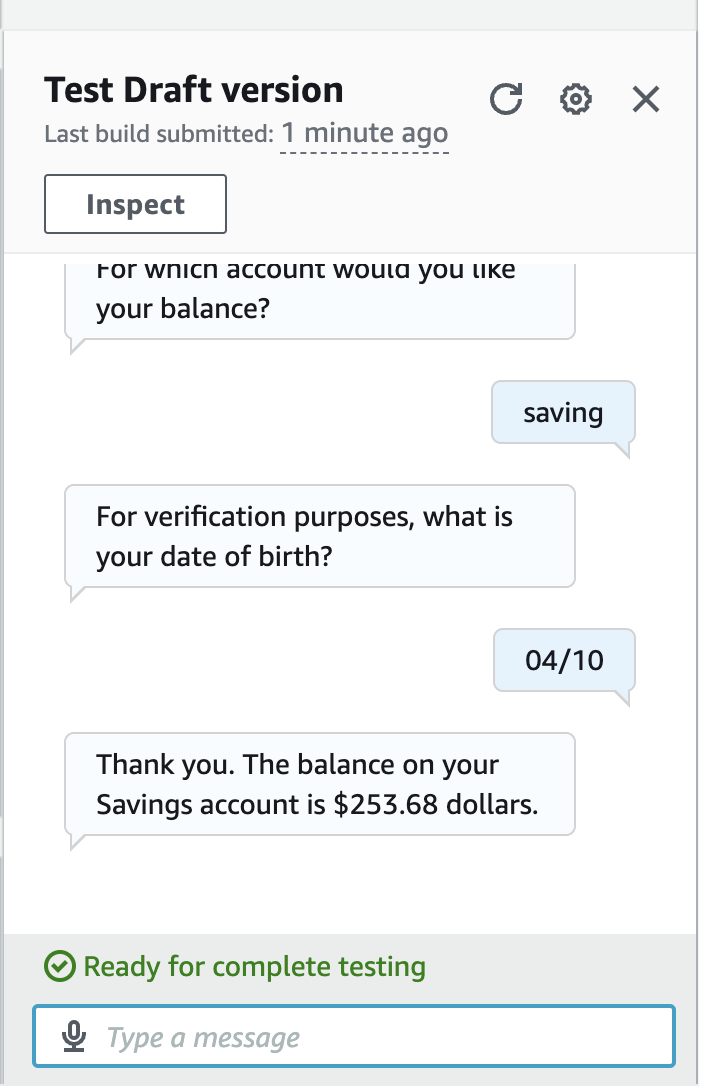Viewport: 706px width, 1092px height.
Task: Close the Test Draft version panel
Action: [x=646, y=99]
